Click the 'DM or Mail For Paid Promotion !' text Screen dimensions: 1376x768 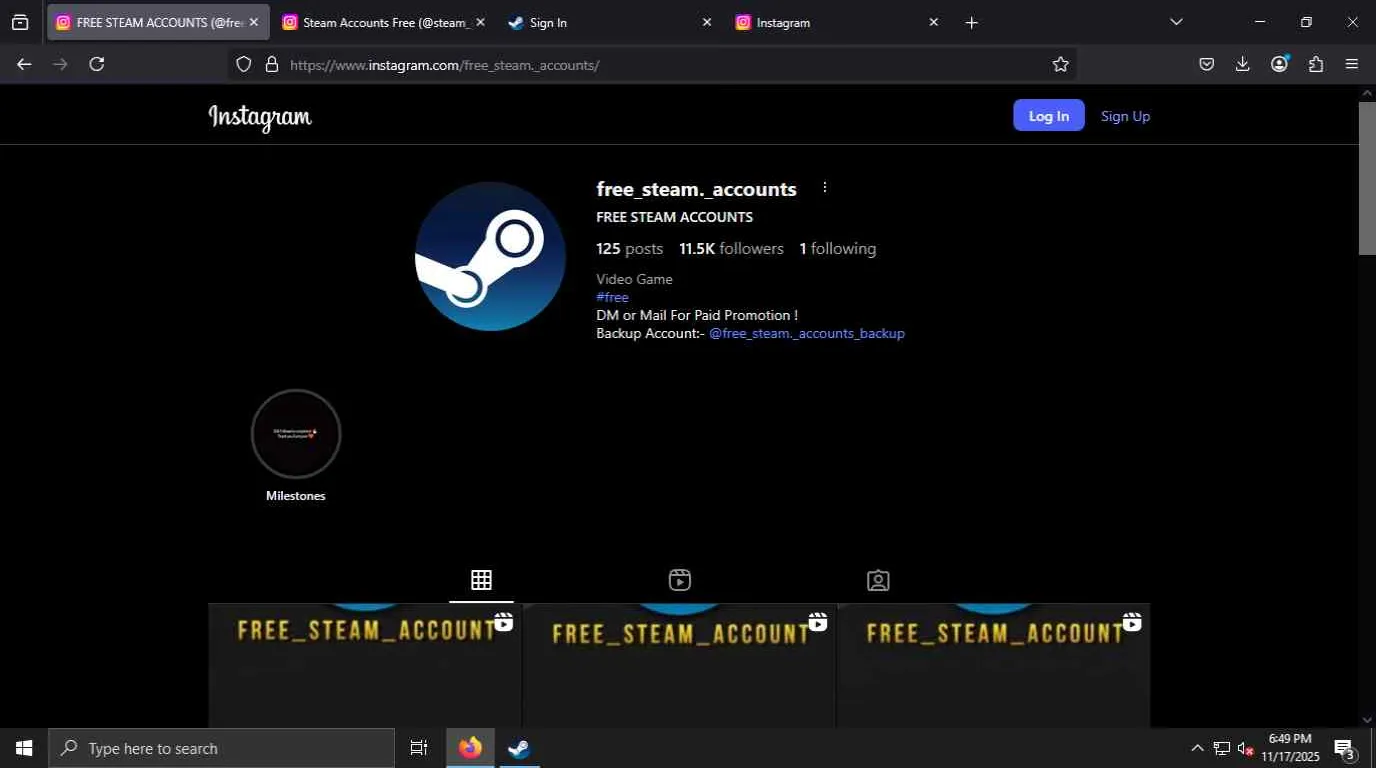697,315
